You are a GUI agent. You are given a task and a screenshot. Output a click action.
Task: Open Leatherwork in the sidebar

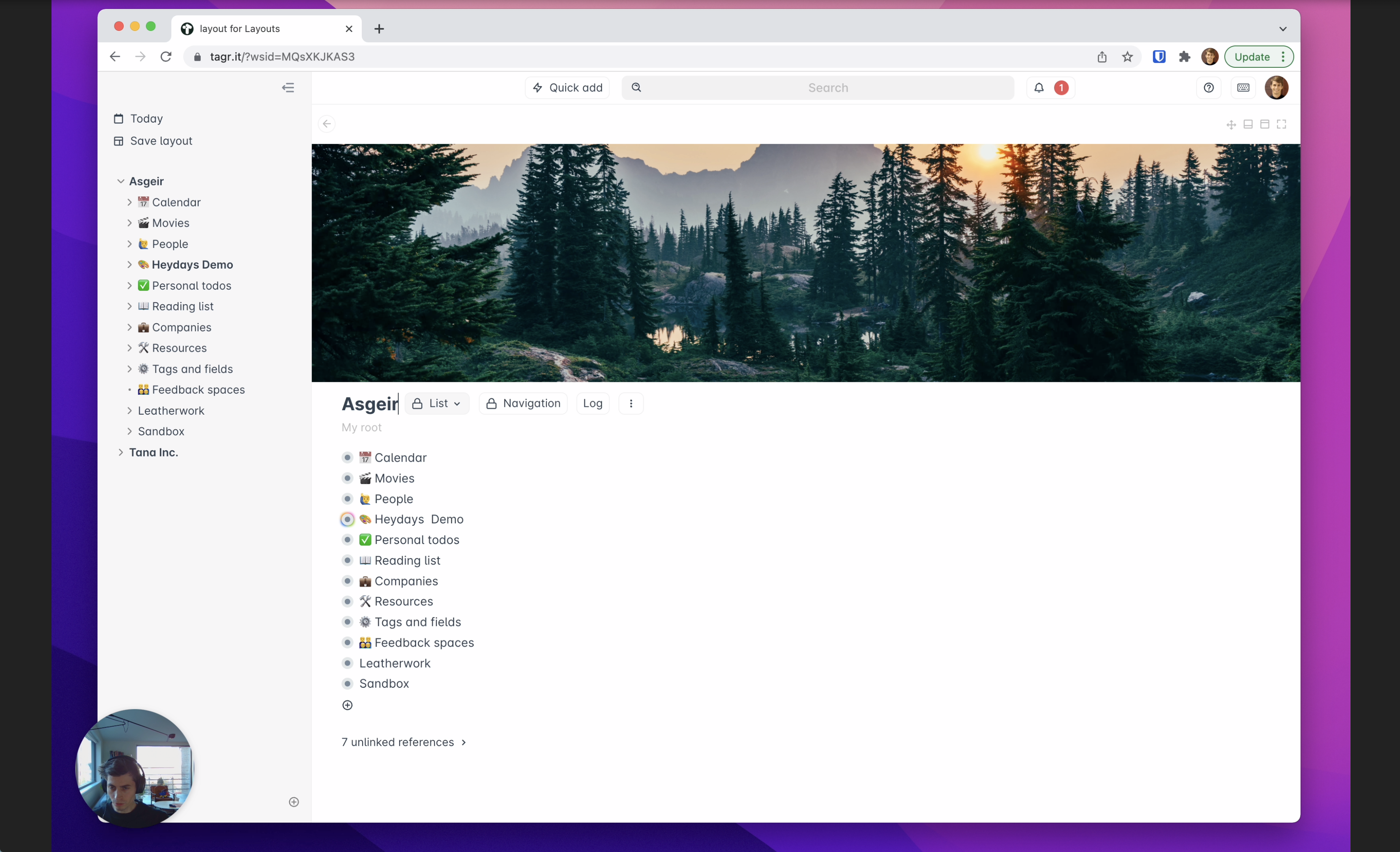coord(171,410)
